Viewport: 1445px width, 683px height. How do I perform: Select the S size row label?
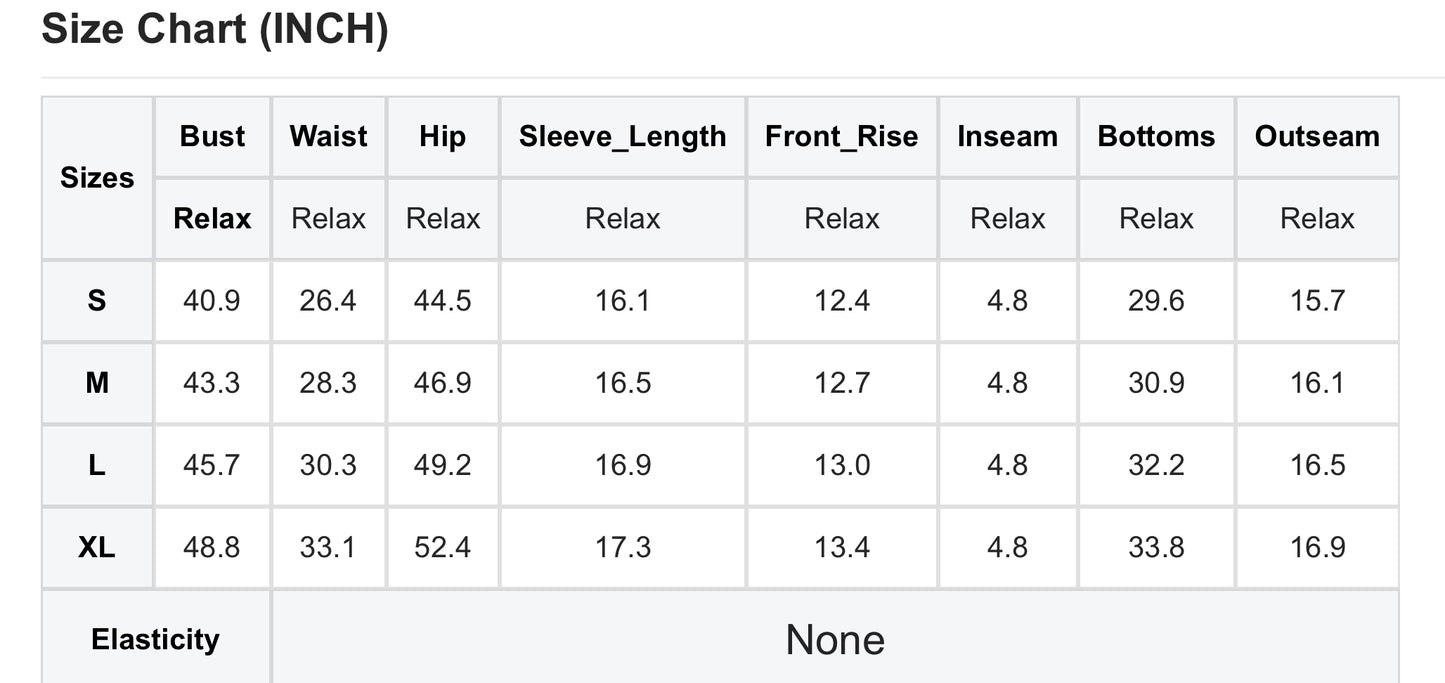pos(97,301)
